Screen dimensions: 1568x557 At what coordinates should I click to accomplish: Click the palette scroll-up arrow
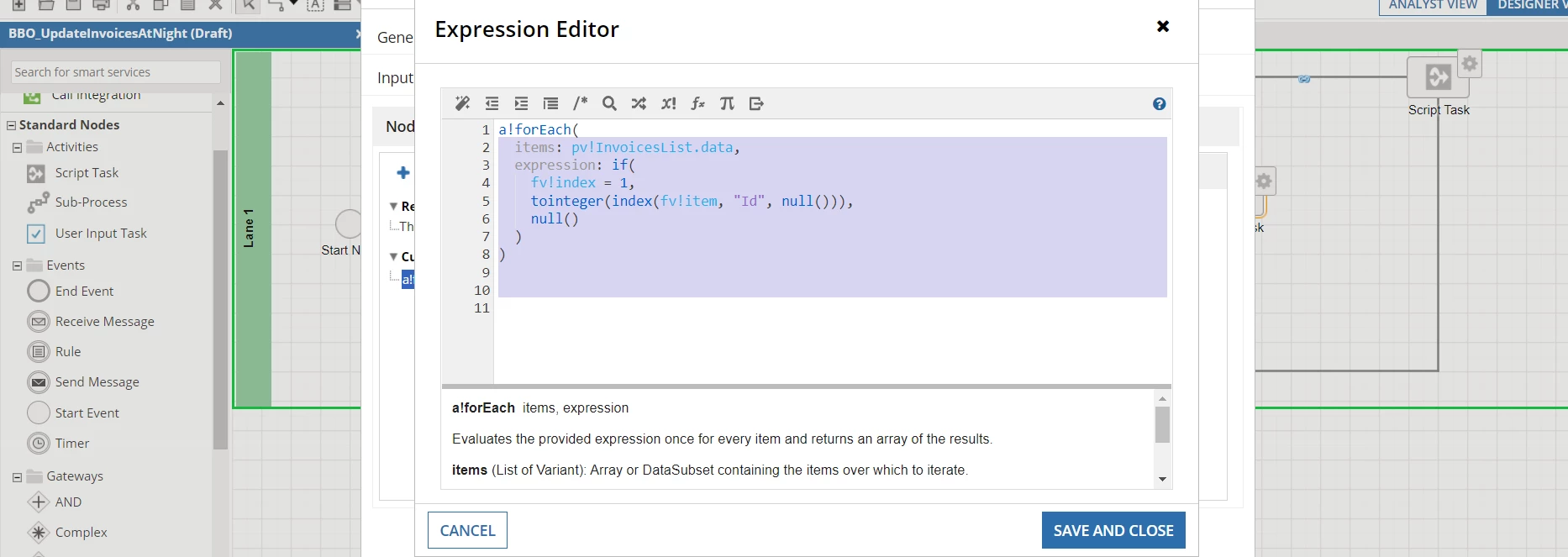pyautogui.click(x=220, y=103)
